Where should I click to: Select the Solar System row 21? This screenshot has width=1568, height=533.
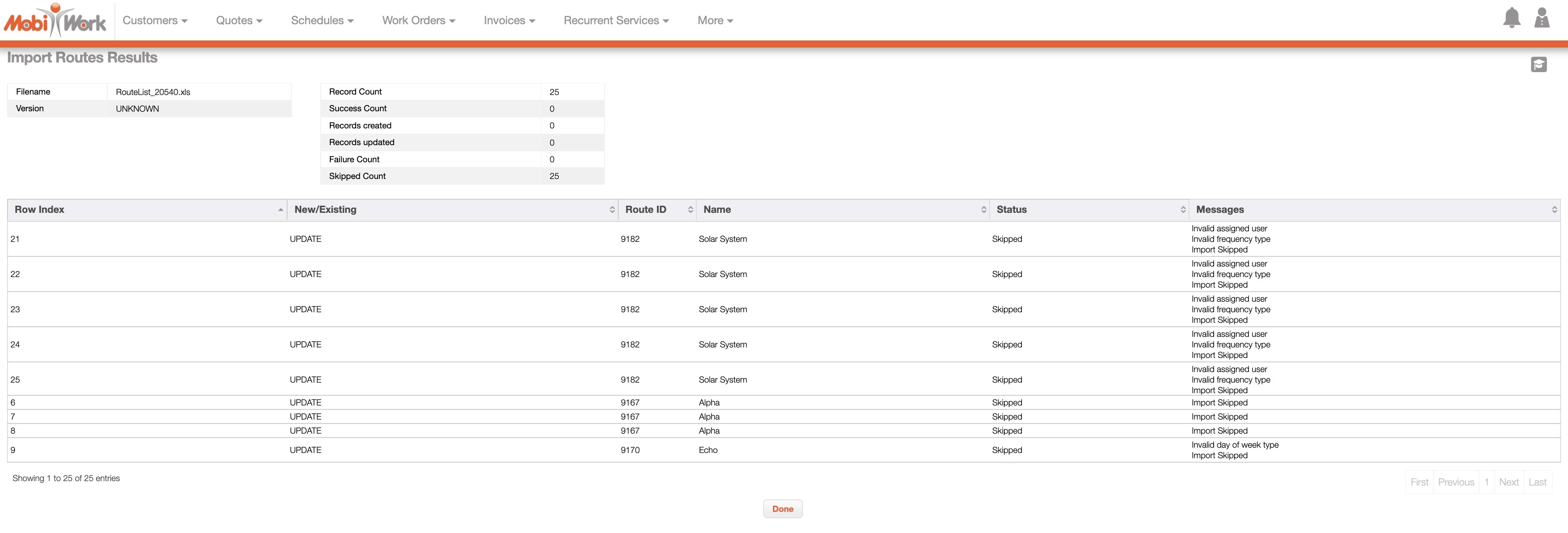tap(722, 239)
